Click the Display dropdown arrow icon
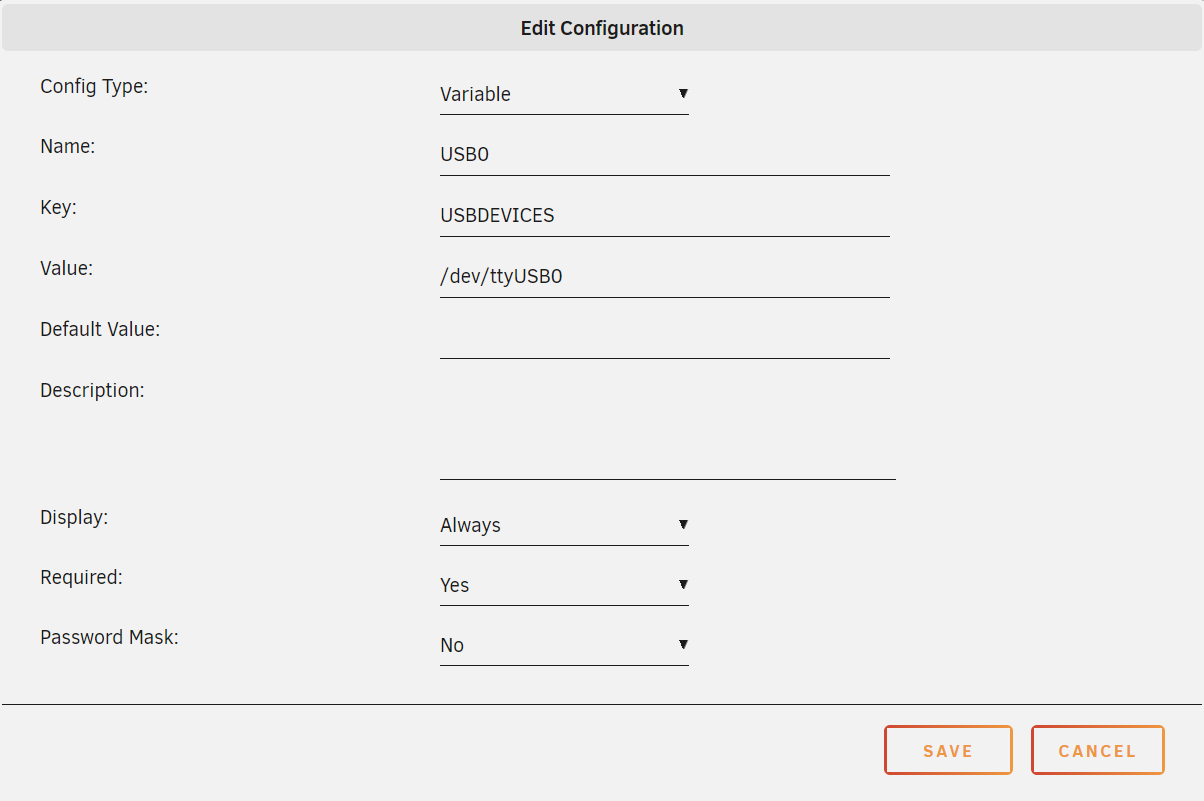Screen dimensions: 1204x801 pyautogui.click(x=683, y=524)
